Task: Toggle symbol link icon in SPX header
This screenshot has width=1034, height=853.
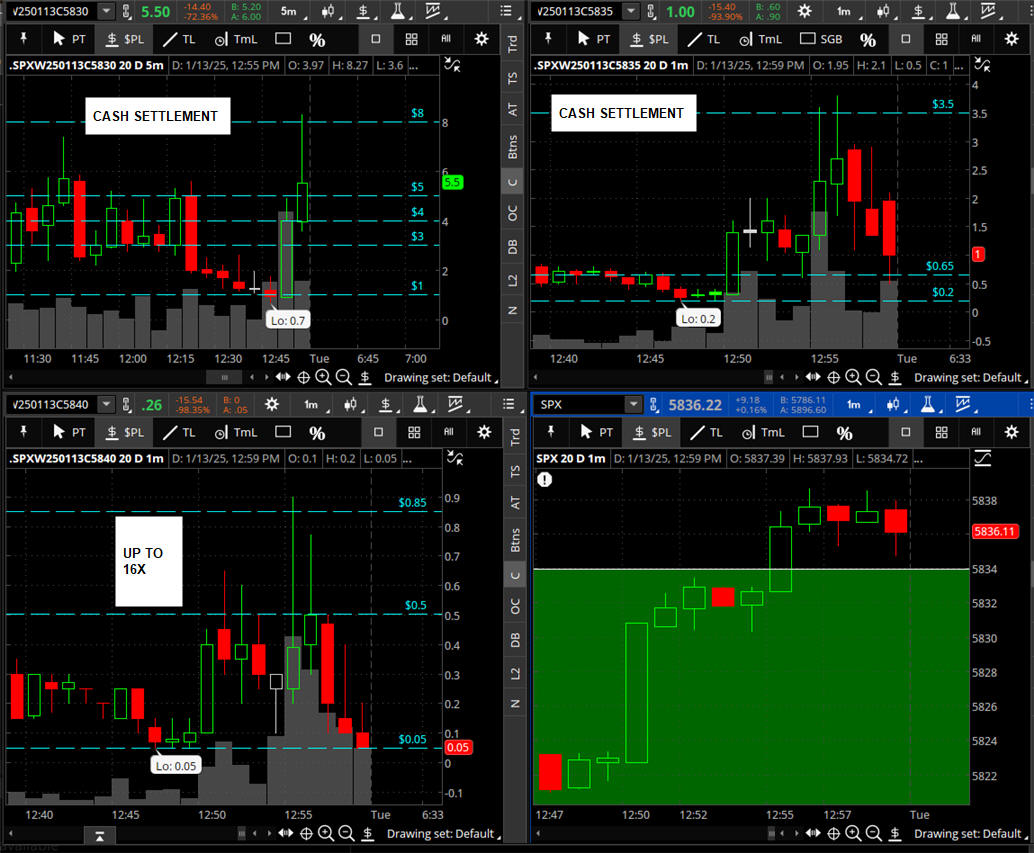Action: pyautogui.click(x=654, y=404)
